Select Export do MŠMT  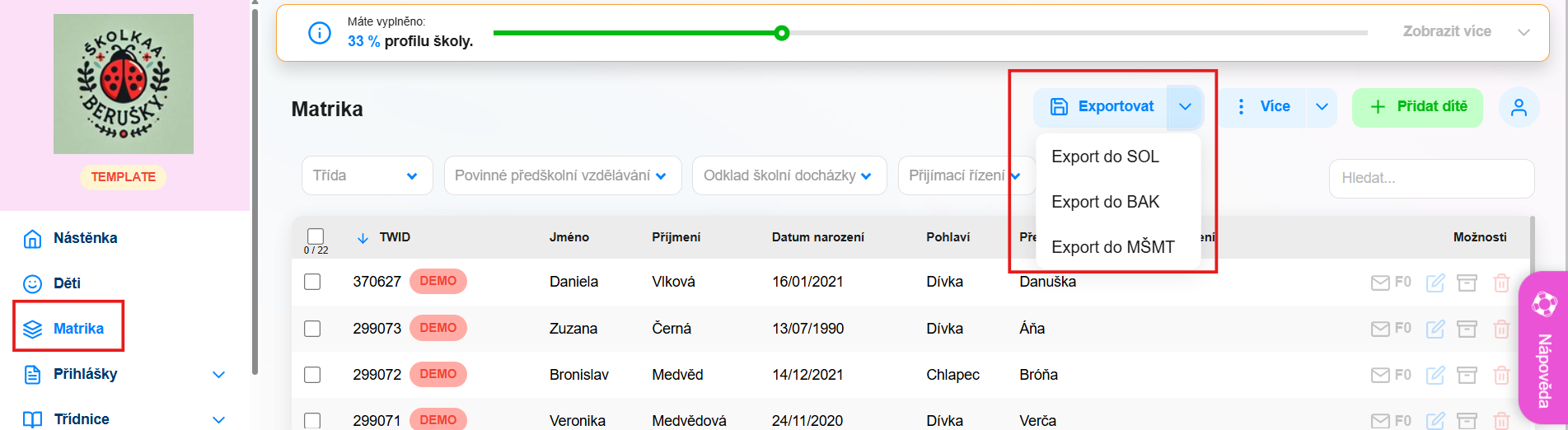(1112, 247)
